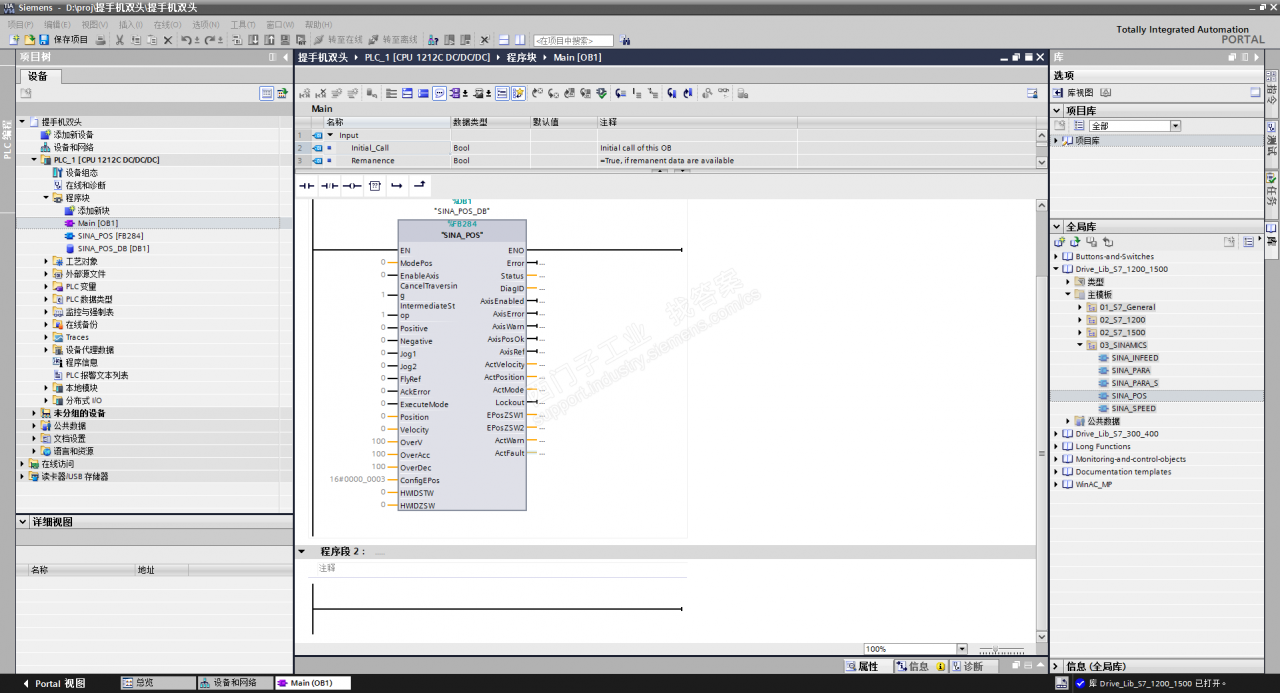Collapse the 03_SINAMICS library folder
1280x693 pixels.
pyautogui.click(x=1080, y=345)
